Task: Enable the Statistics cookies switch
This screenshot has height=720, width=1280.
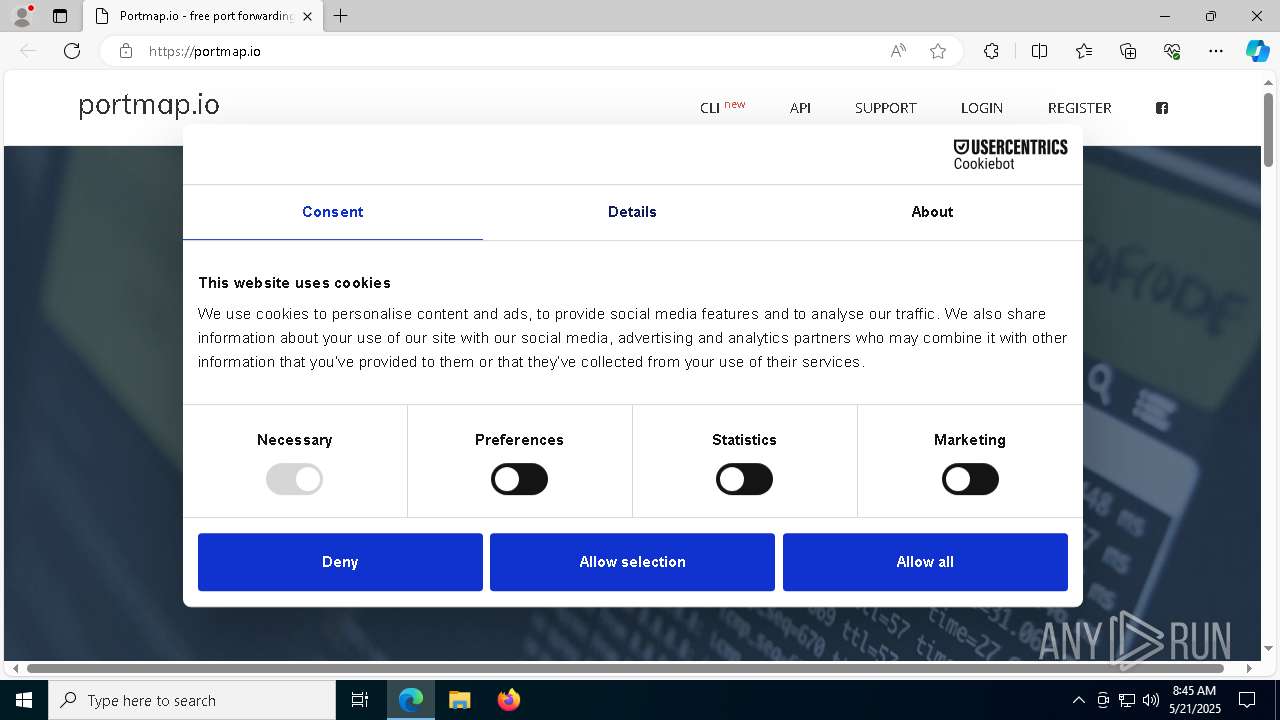Action: [744, 479]
